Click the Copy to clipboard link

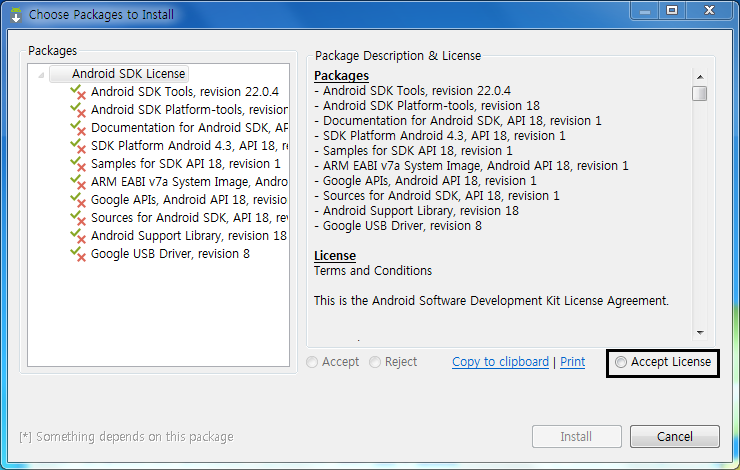[500, 362]
